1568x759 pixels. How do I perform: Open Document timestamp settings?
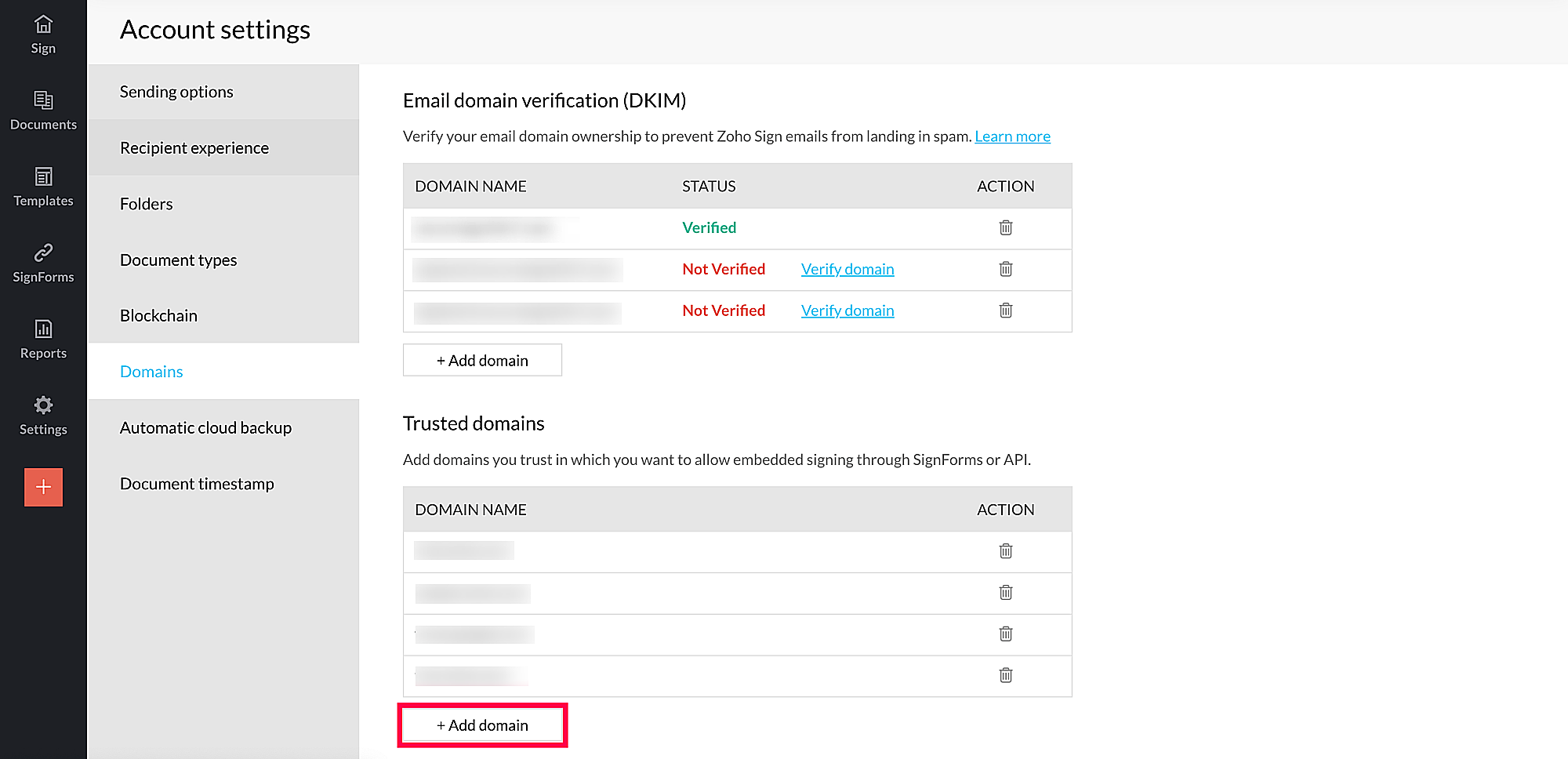pyautogui.click(x=197, y=484)
